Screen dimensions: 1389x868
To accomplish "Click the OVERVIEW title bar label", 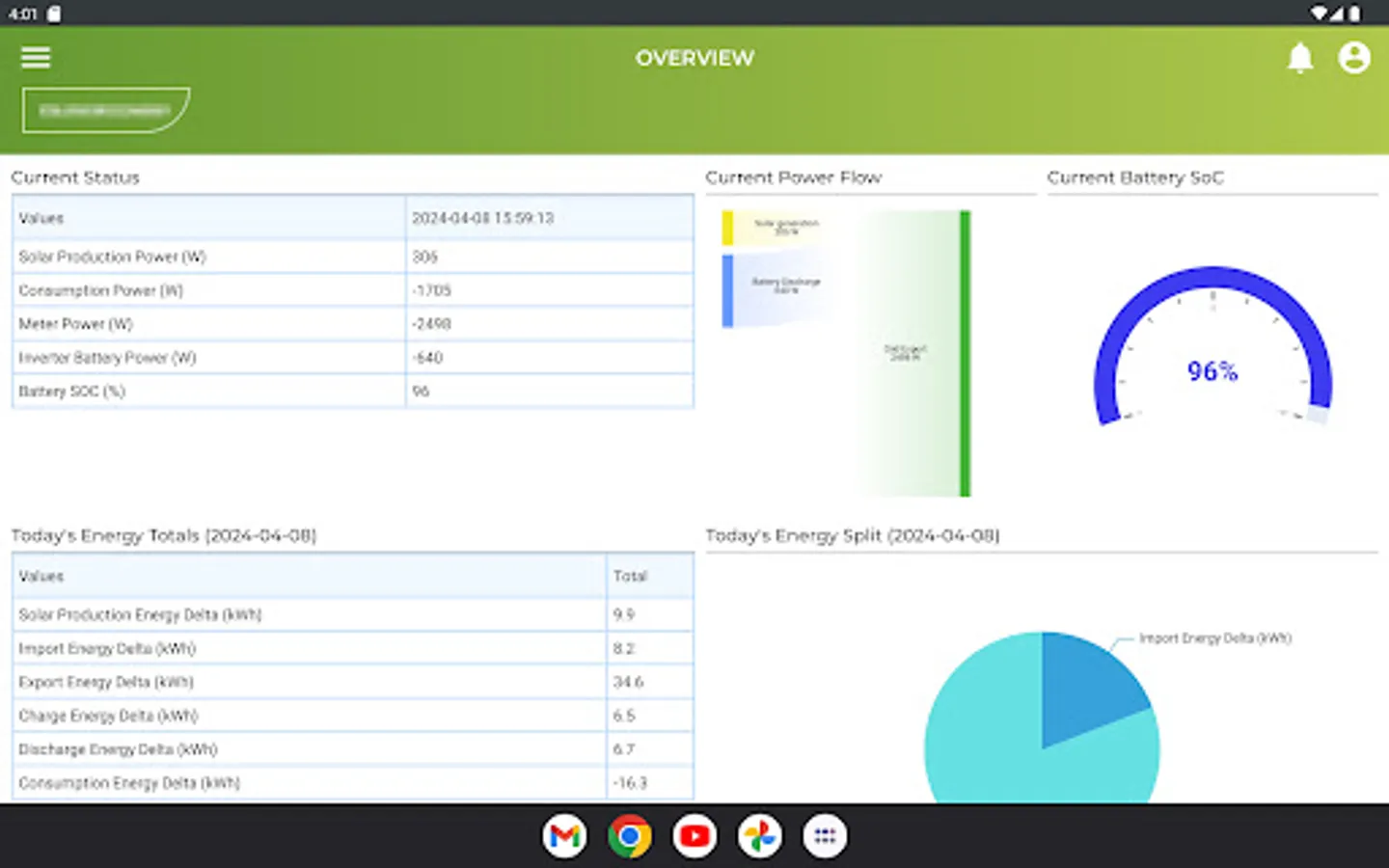I will [694, 58].
